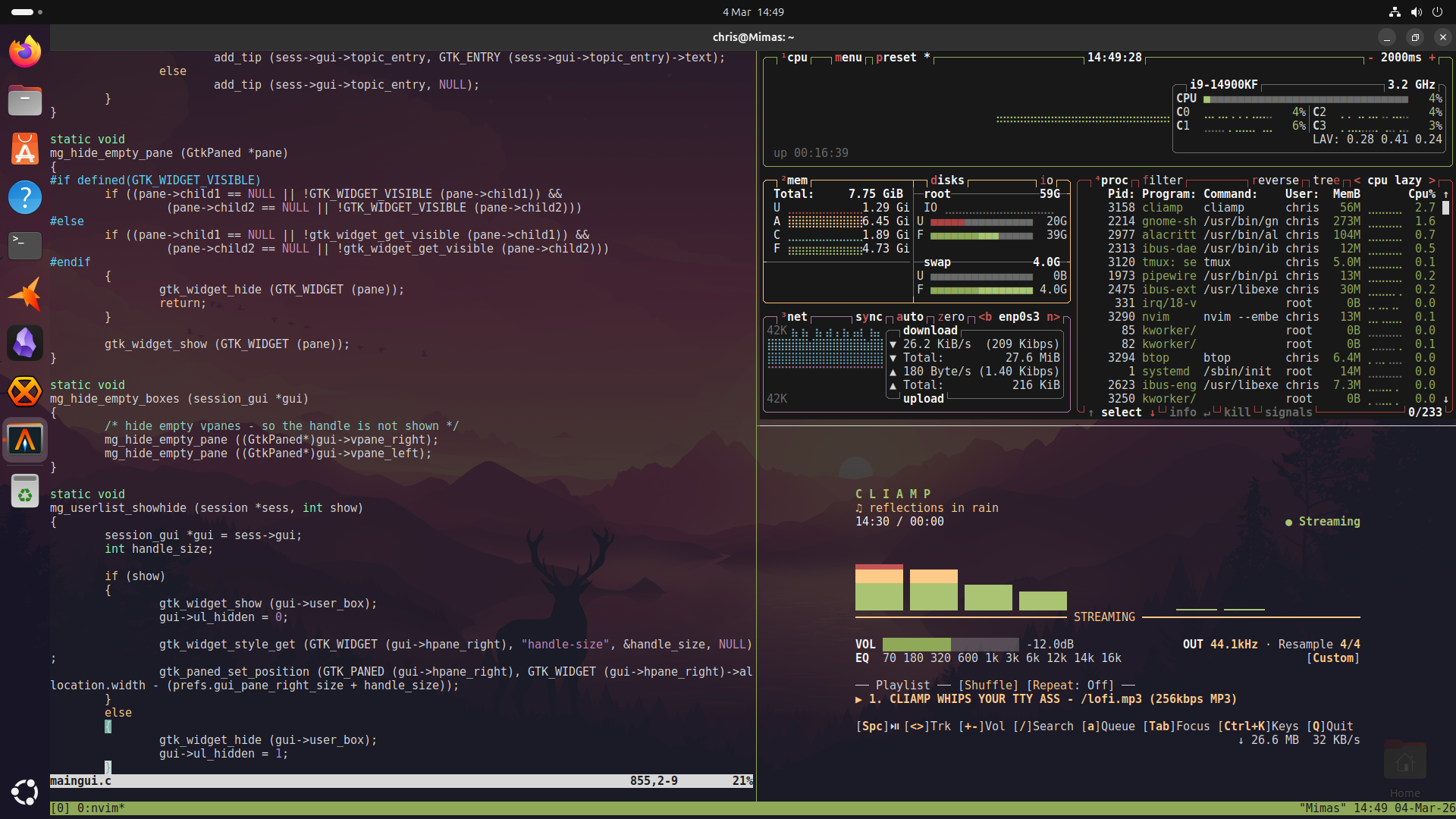This screenshot has height=819, width=1456.
Task: Click the Help question-mark icon in the dock
Action: [x=25, y=197]
